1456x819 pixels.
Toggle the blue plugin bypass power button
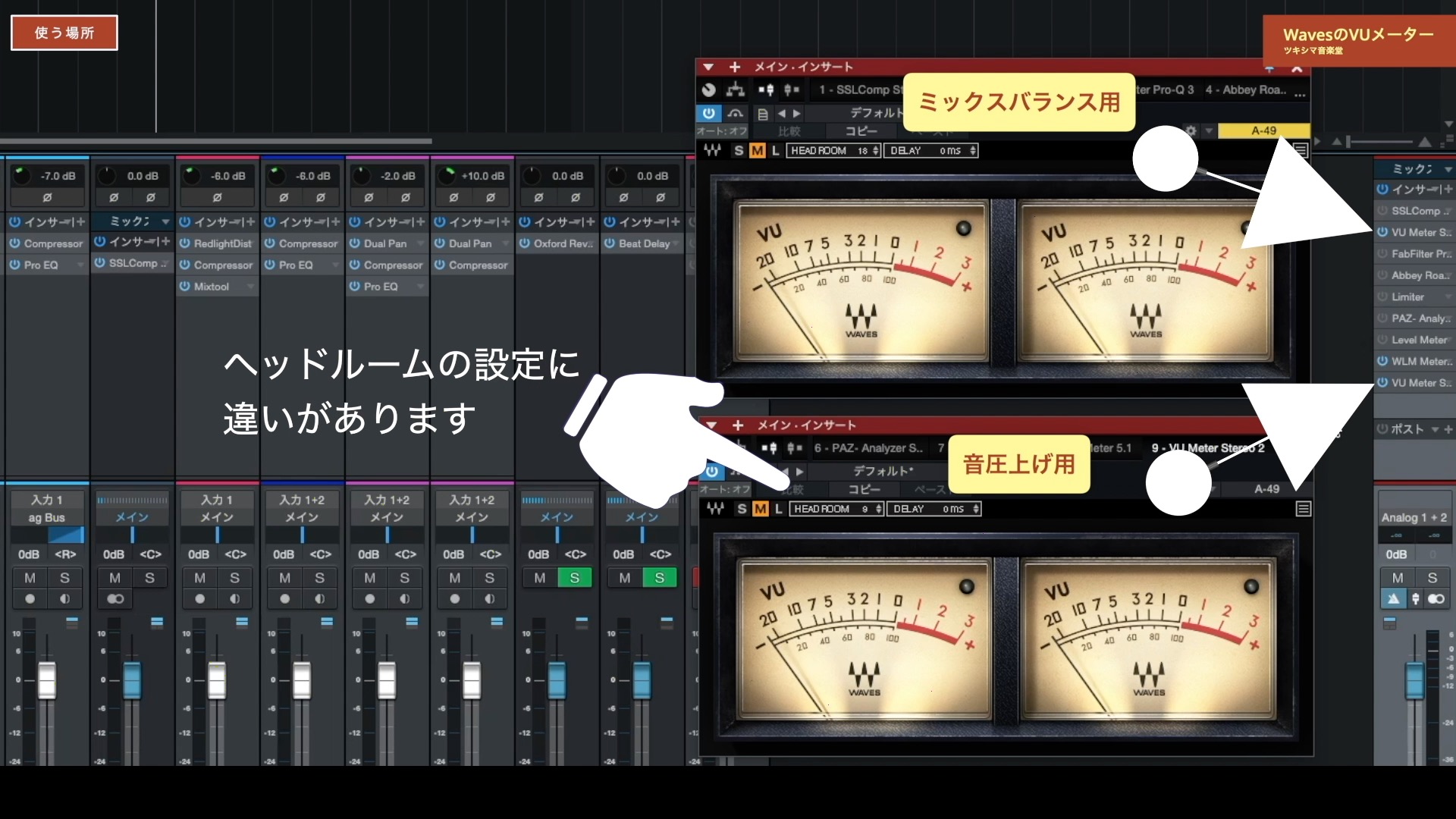[709, 113]
